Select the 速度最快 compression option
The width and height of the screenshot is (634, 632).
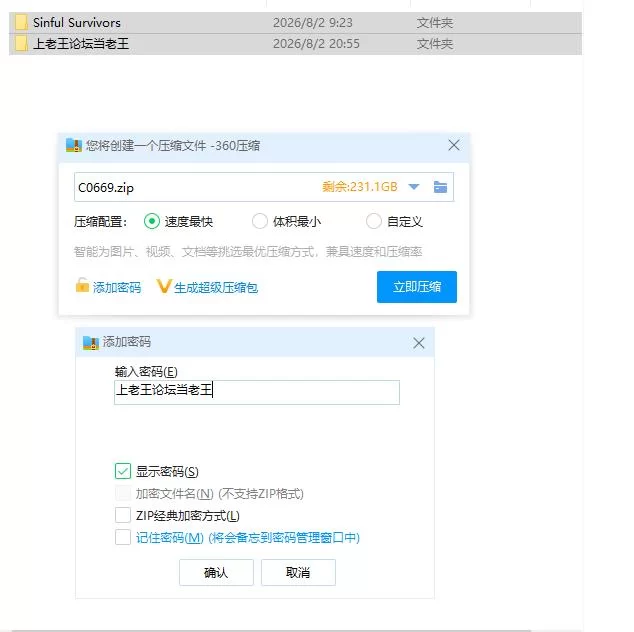152,221
